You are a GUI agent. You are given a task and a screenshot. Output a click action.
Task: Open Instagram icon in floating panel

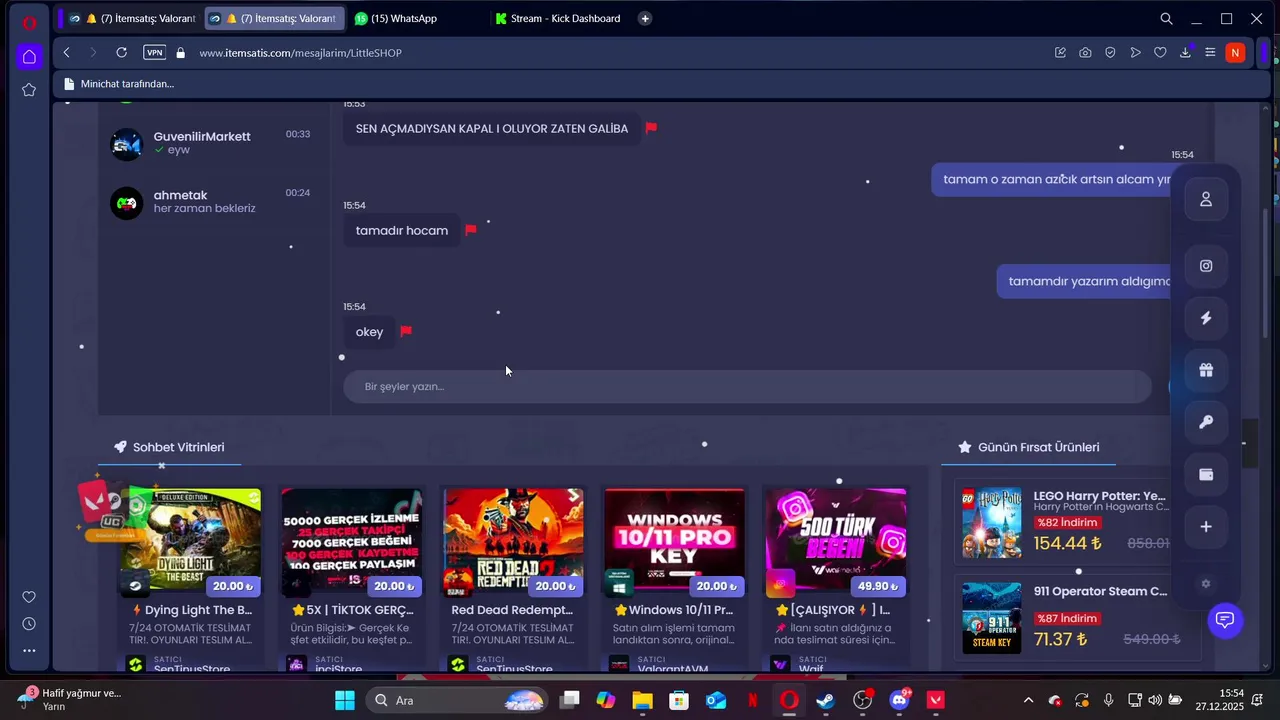(x=1206, y=266)
